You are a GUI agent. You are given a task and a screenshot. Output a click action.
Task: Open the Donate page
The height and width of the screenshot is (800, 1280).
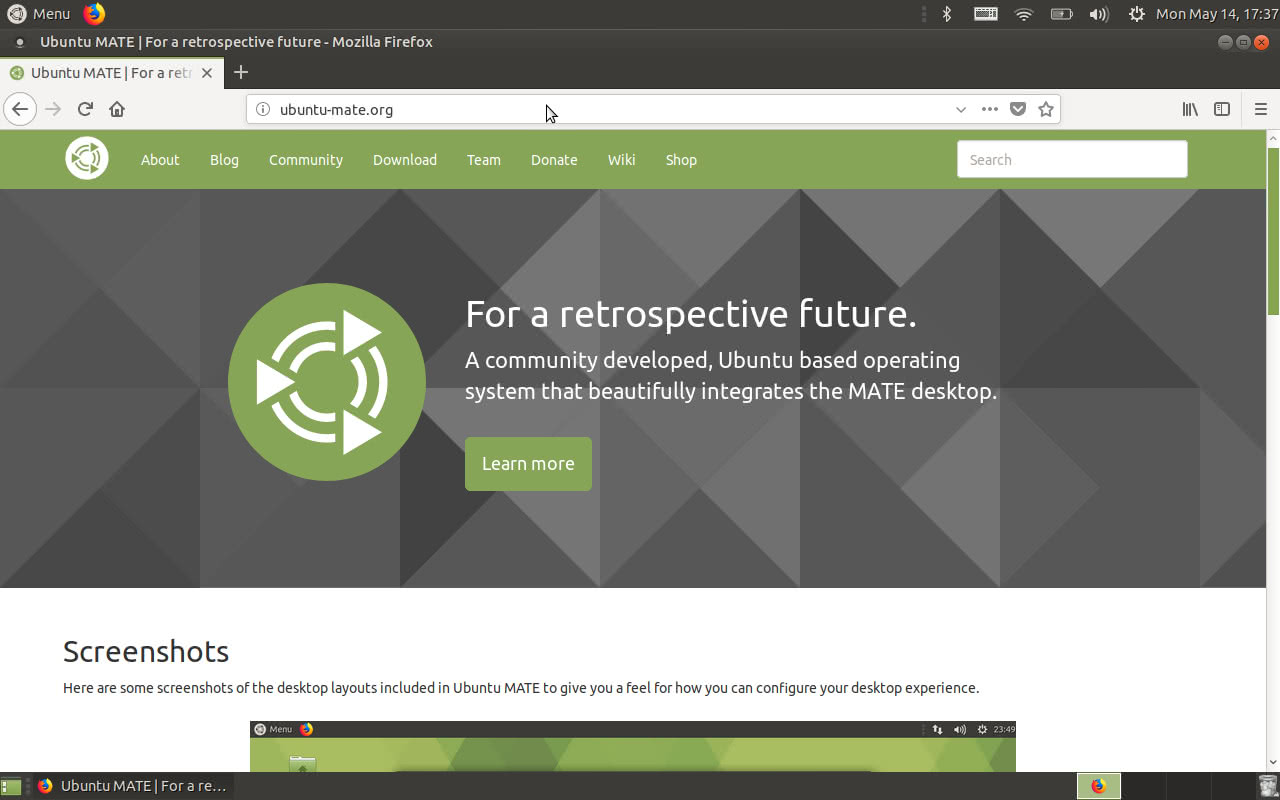pos(554,159)
